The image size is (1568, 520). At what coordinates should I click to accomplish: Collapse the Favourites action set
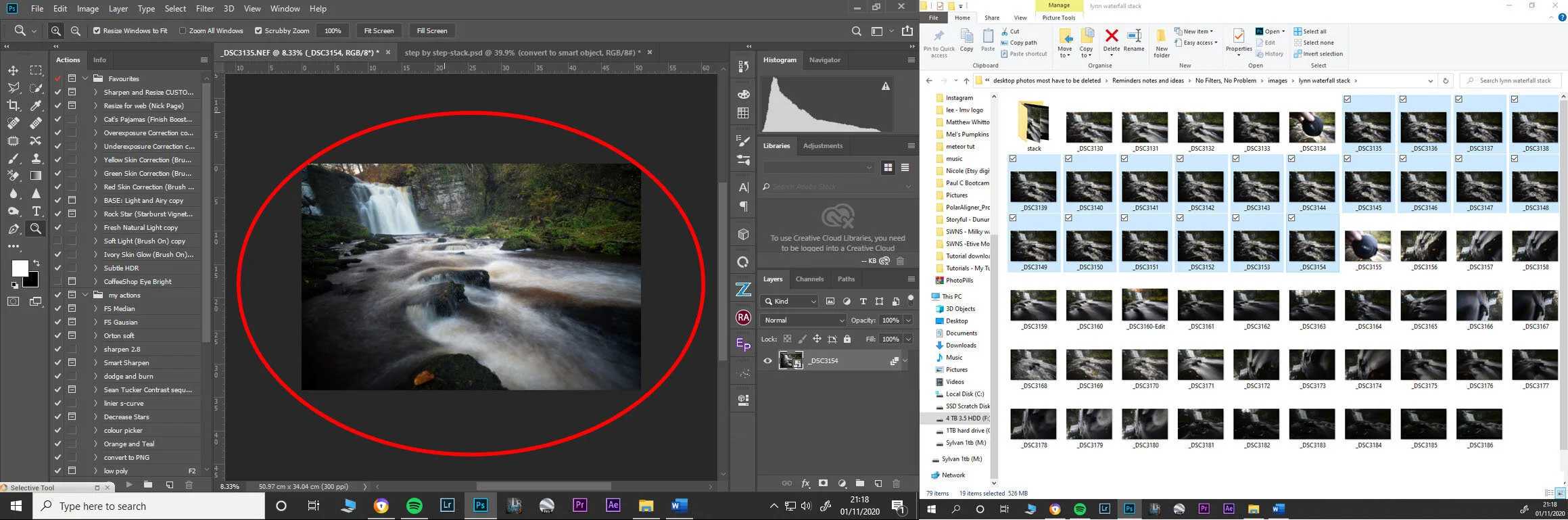85,78
